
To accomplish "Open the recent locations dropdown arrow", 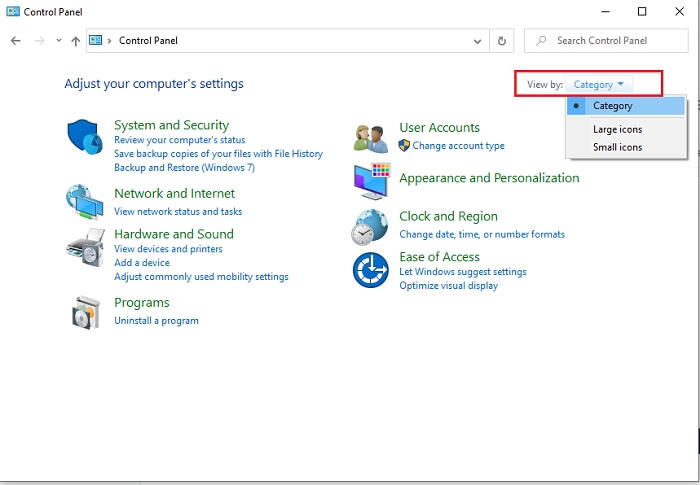I will (58, 41).
